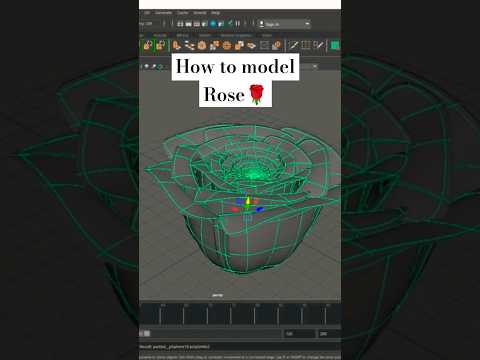Click the help line text at bottom
The width and height of the screenshot is (480, 360).
point(240,357)
